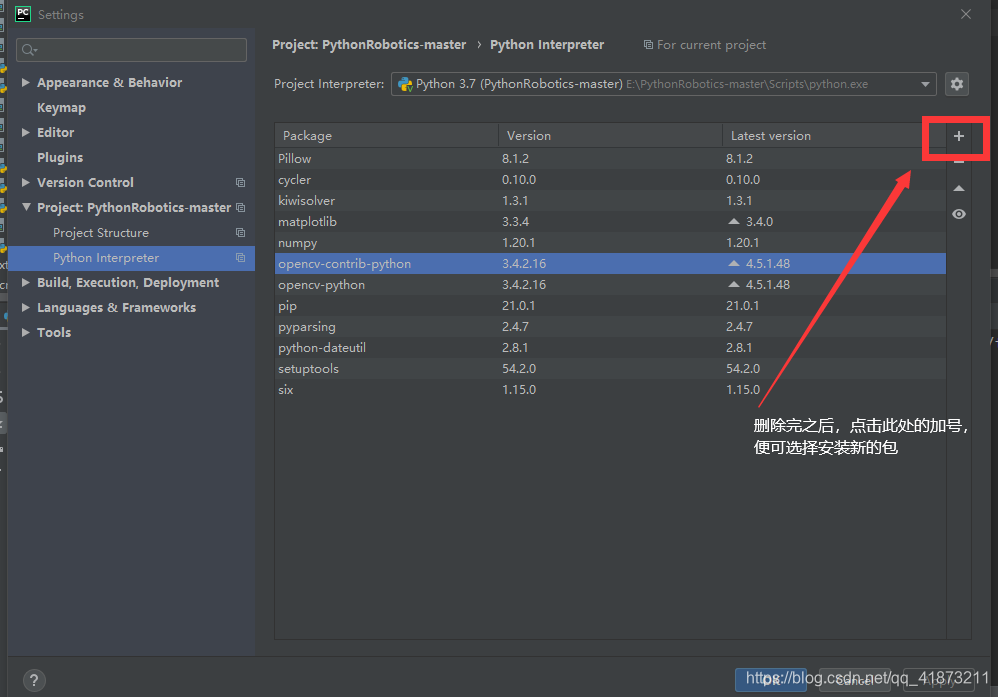This screenshot has height=697, width=998.
Task: Click the project-level icon beside Project Structure
Action: [240, 232]
